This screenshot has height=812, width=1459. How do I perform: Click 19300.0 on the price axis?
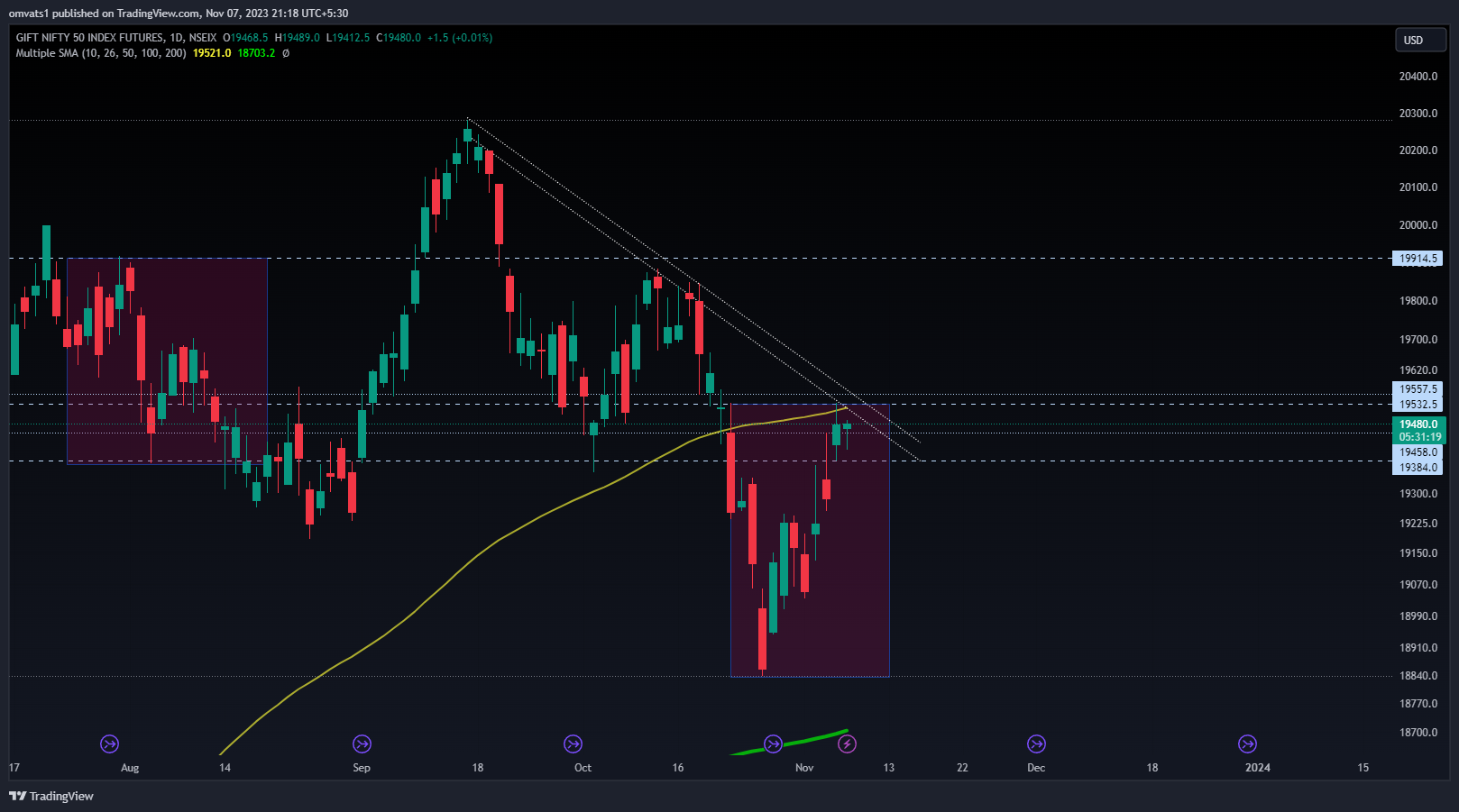[x=1418, y=494]
